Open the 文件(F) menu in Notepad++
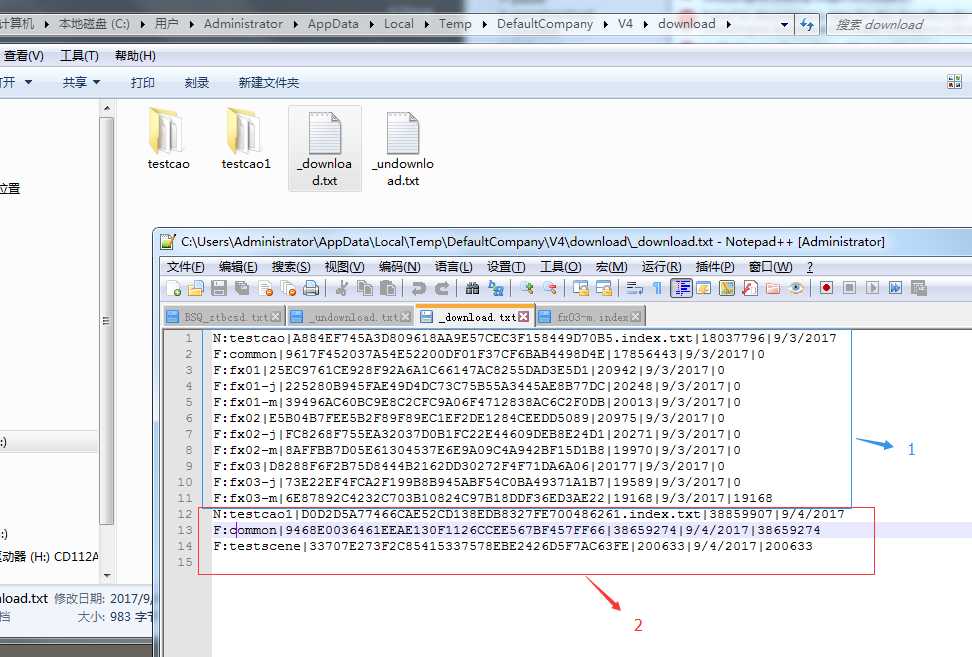The image size is (972, 657). pyautogui.click(x=185, y=267)
